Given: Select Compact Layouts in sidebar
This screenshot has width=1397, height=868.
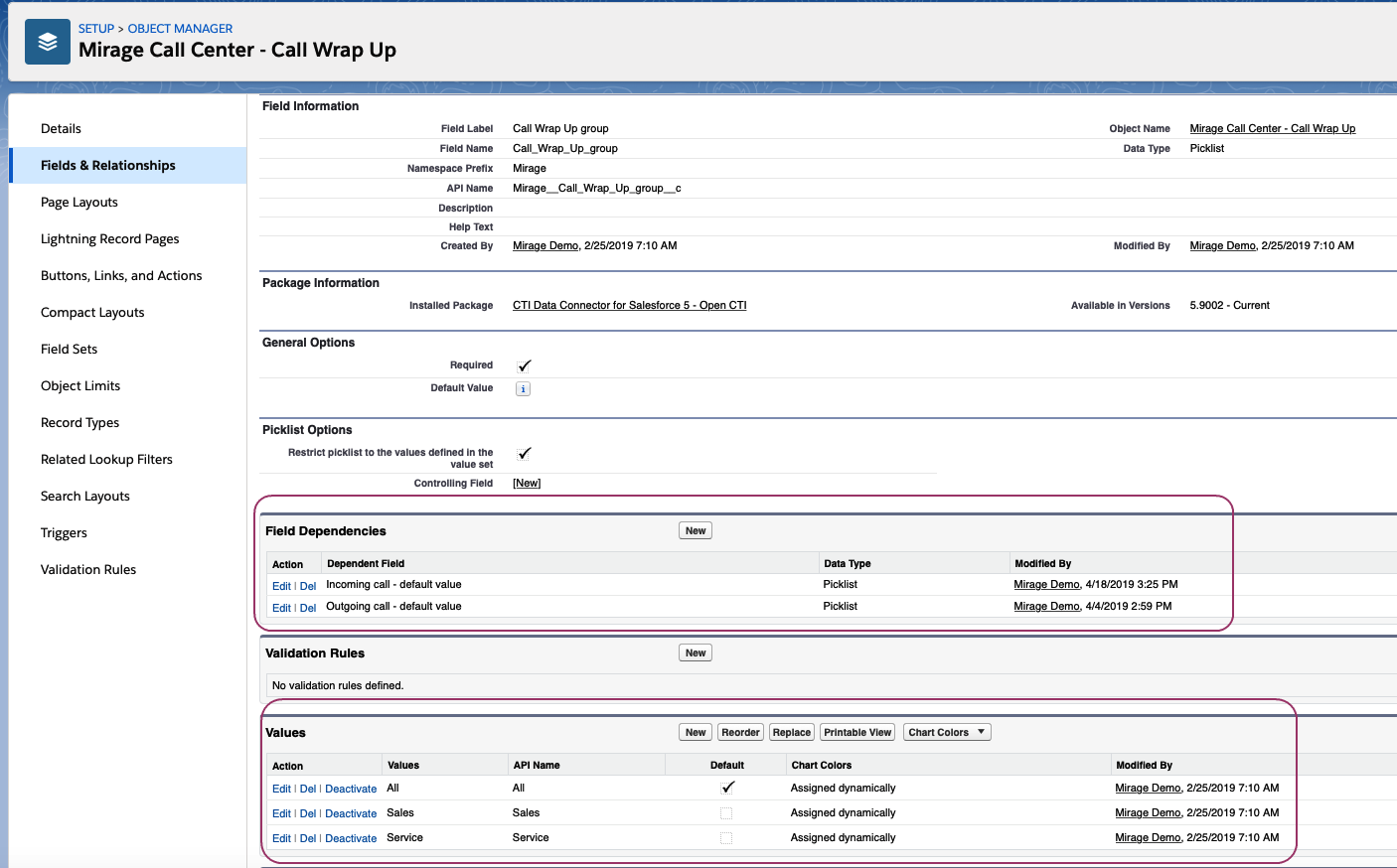Looking at the screenshot, I should click(92, 313).
